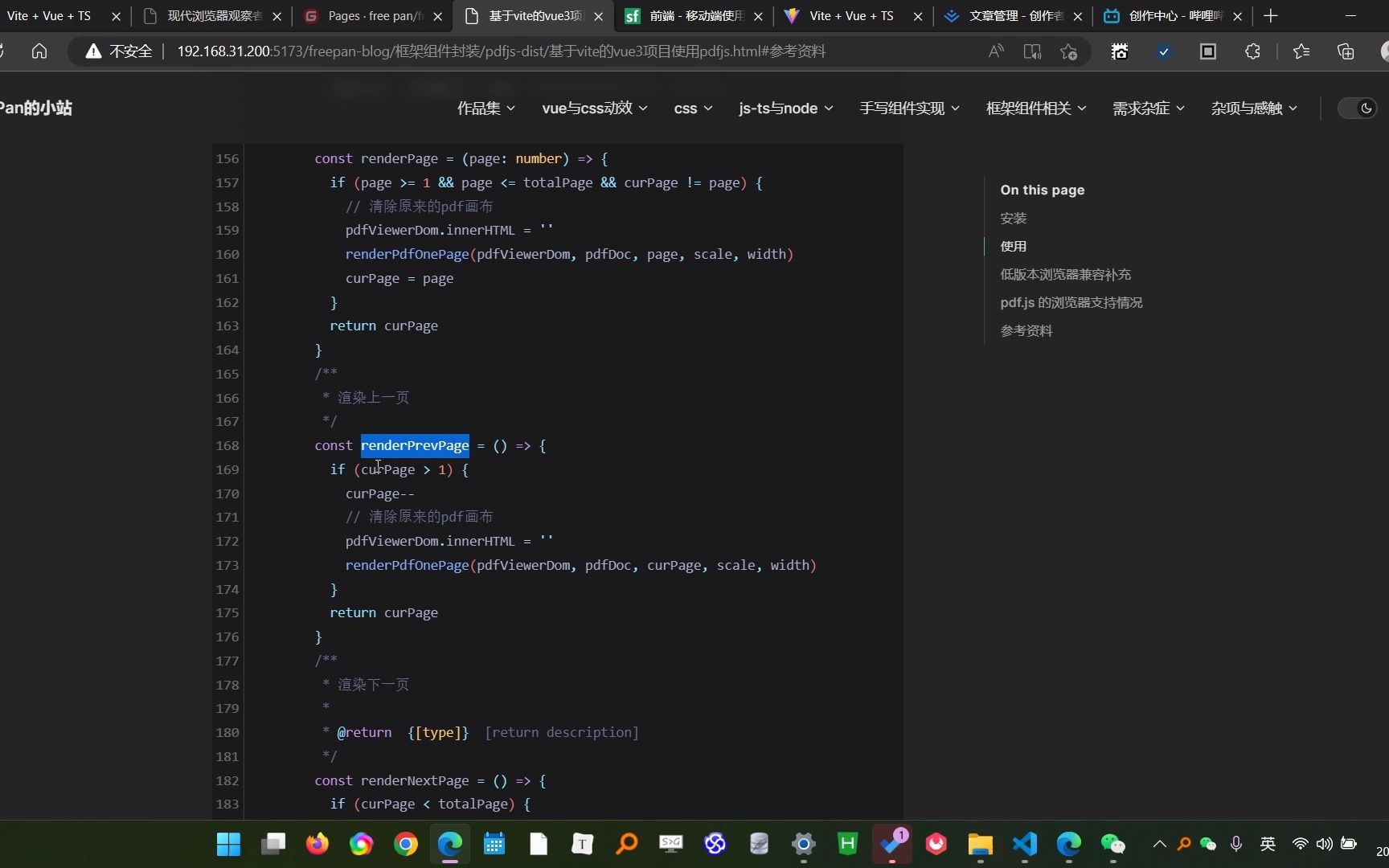Open the Extensions puzzle icon
1389x868 pixels.
1252,51
